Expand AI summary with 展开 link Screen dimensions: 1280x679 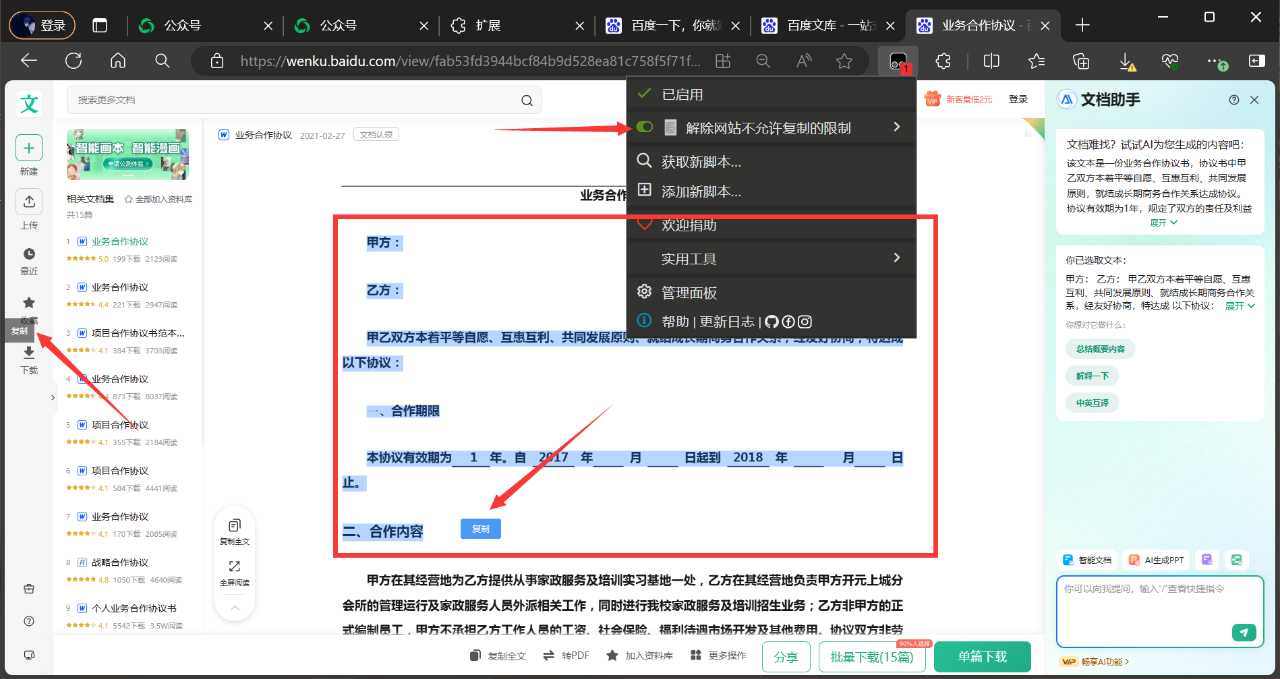pyautogui.click(x=1163, y=222)
